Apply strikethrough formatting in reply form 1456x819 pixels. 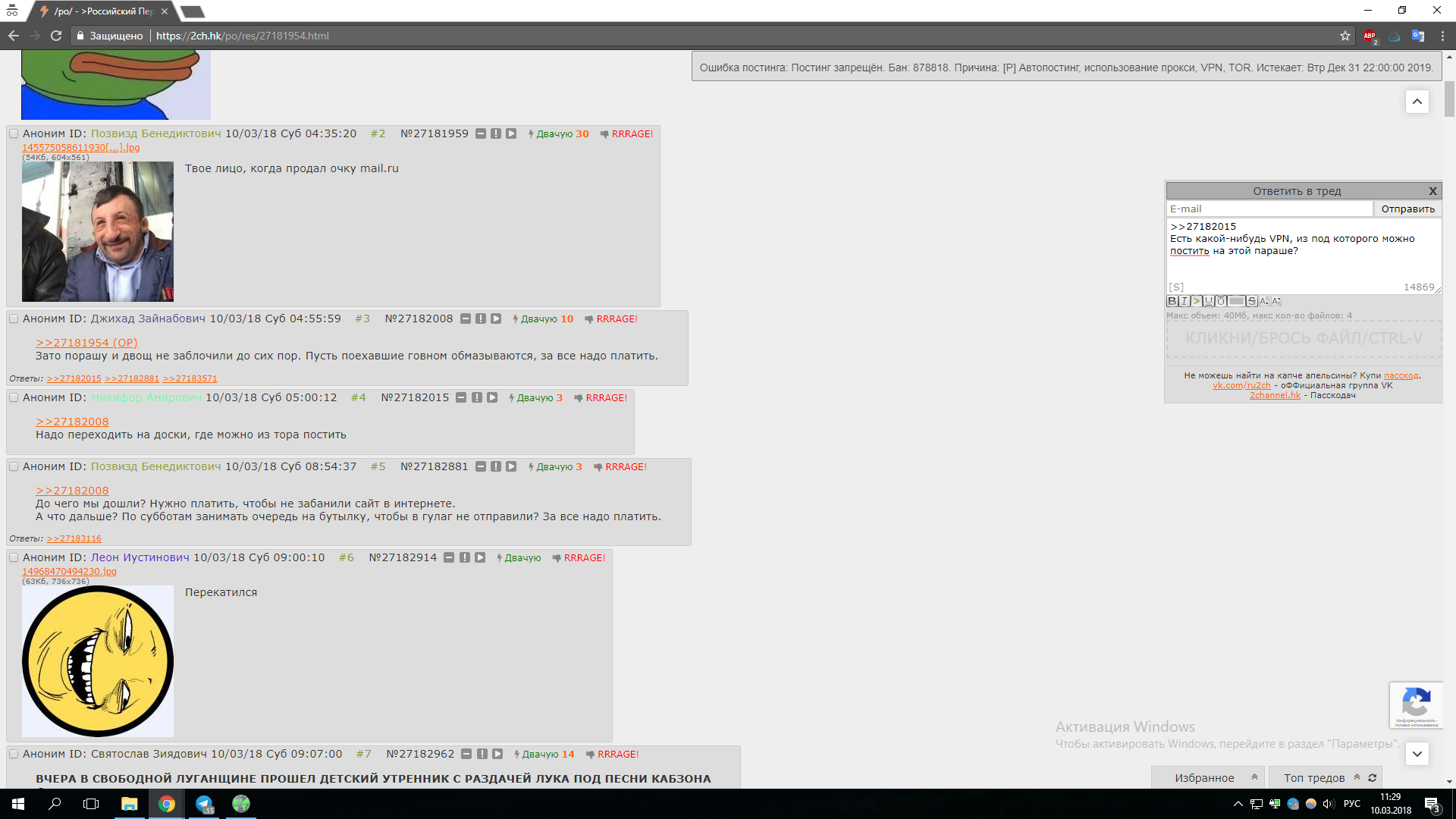(x=1252, y=301)
